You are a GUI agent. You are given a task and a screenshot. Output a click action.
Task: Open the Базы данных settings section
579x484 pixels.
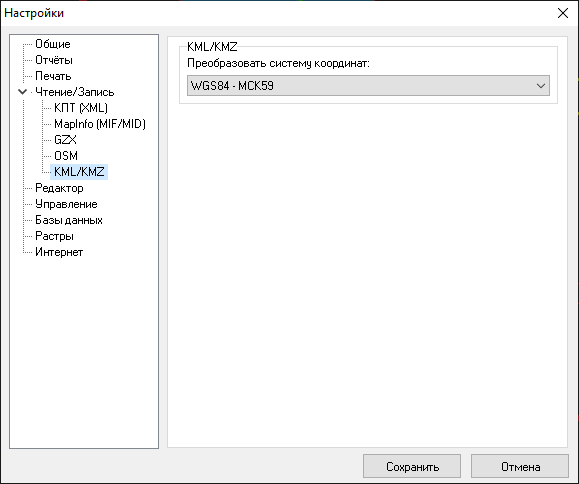69,220
